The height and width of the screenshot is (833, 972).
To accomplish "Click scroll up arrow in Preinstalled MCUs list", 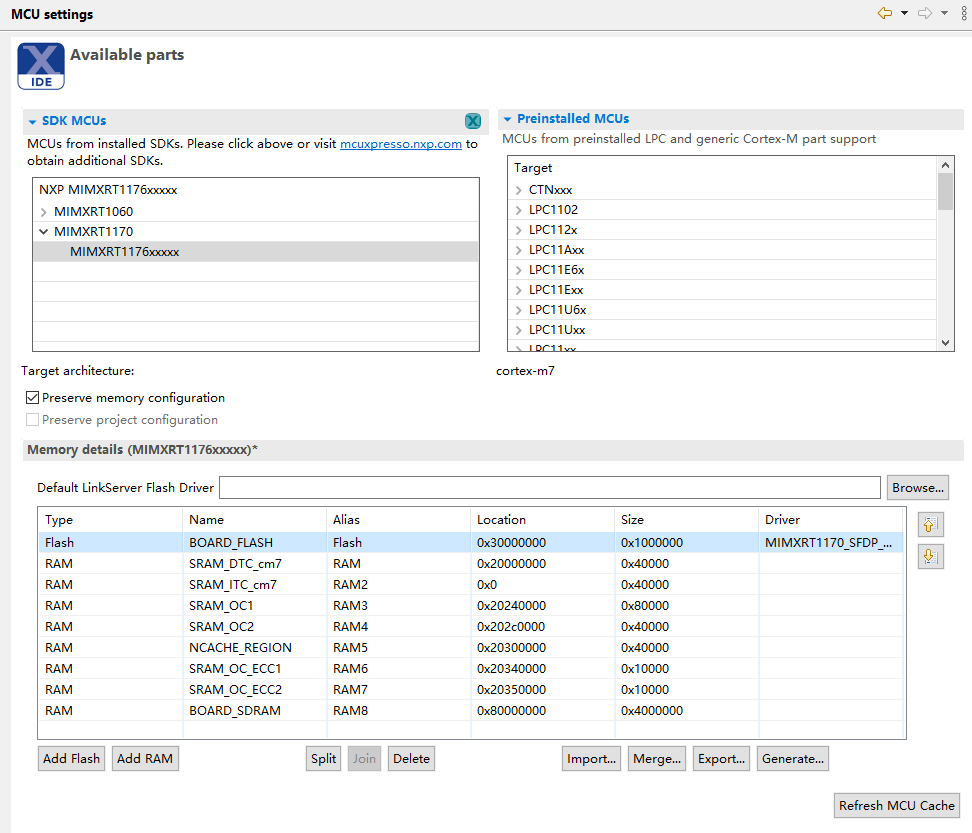I will pos(945,165).
